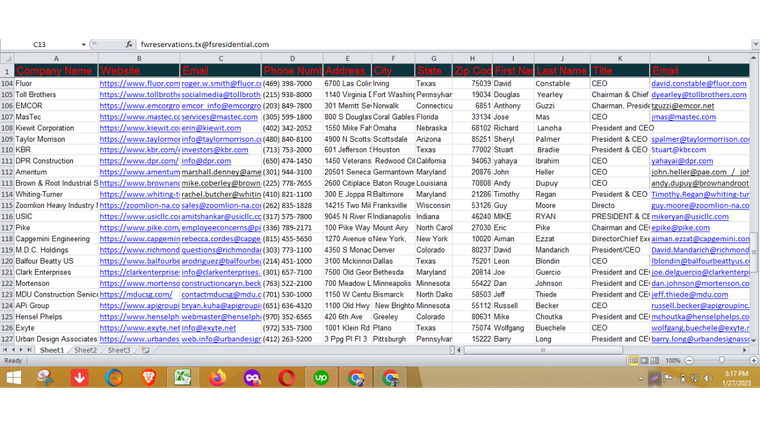760x427 pixels.
Task: Click david.constable@fluor.com email link
Action: tap(698, 84)
